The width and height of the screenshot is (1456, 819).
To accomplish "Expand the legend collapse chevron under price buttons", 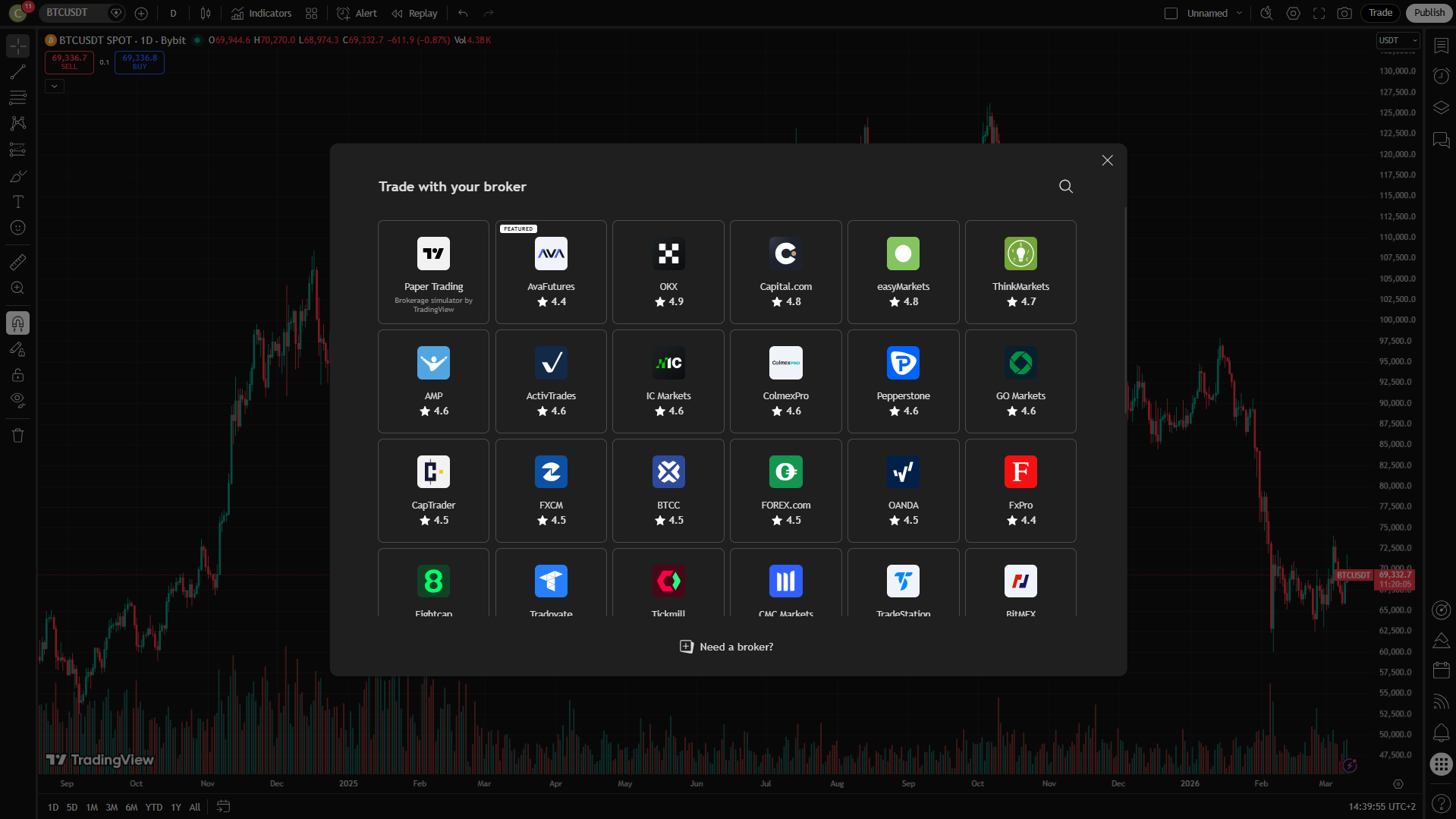I will [55, 87].
